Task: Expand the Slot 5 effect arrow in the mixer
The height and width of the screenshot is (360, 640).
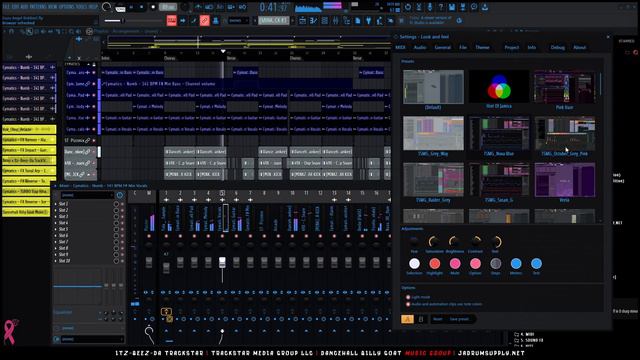Action: point(56,229)
